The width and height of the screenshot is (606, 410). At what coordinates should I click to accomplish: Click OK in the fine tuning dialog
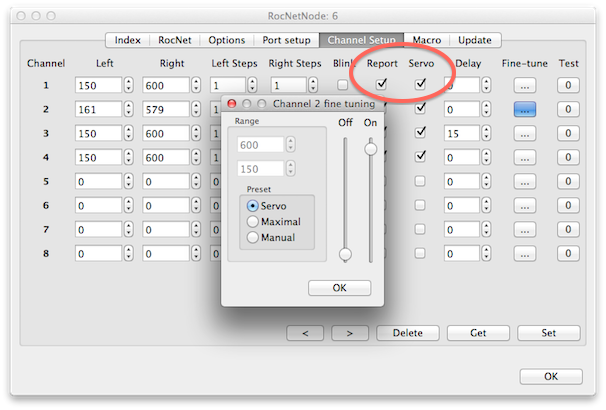[339, 288]
